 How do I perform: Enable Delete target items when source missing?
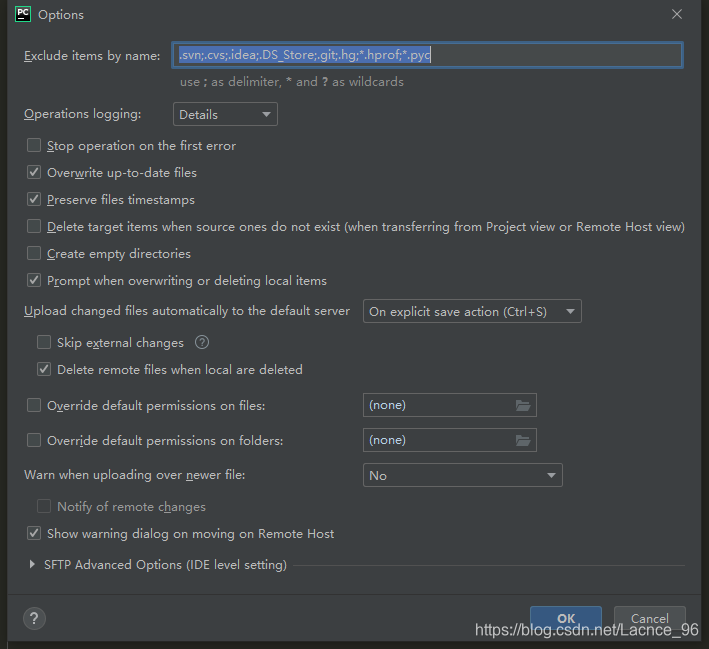[34, 226]
